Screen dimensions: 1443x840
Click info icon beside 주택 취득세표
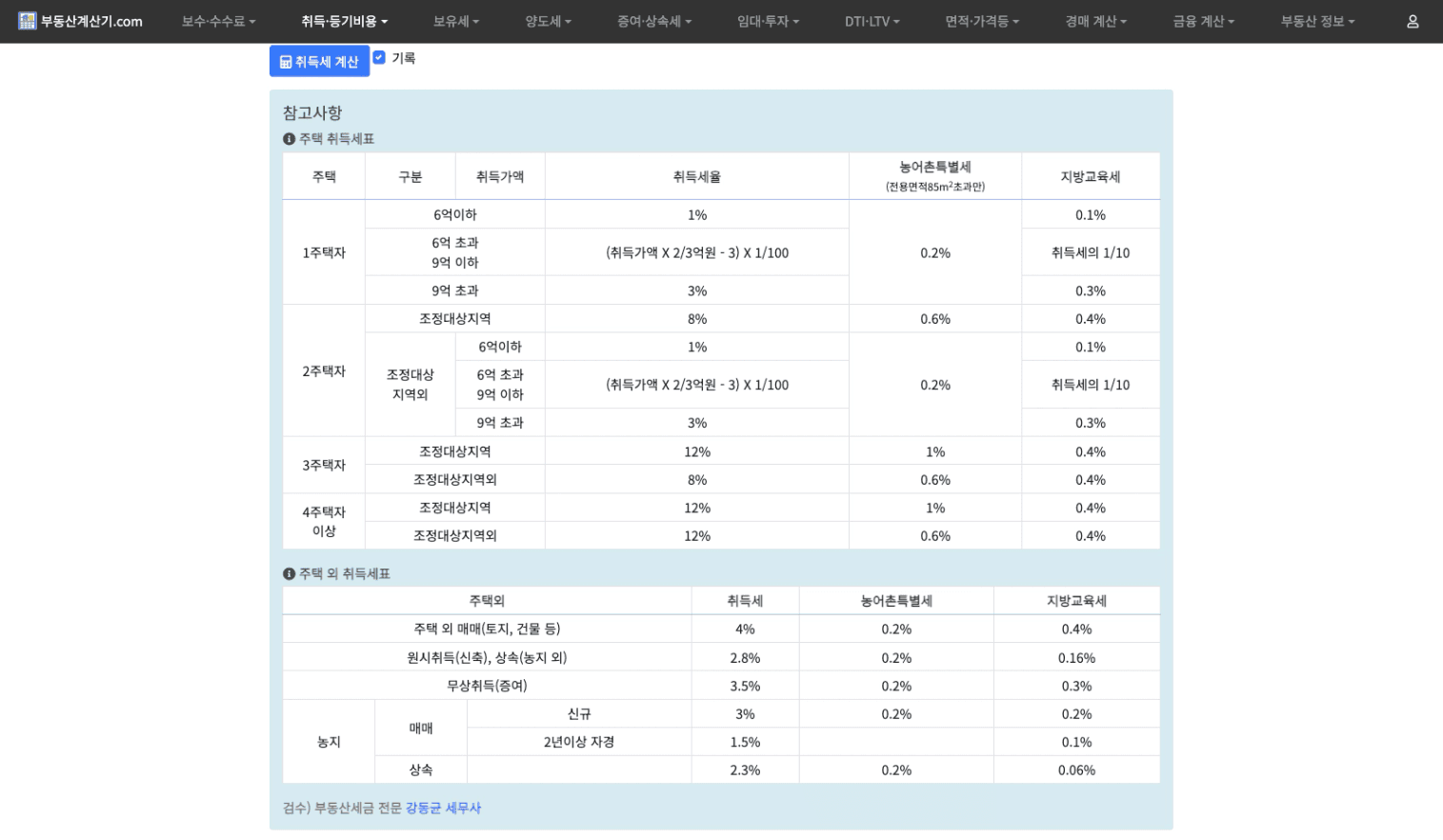(x=289, y=139)
